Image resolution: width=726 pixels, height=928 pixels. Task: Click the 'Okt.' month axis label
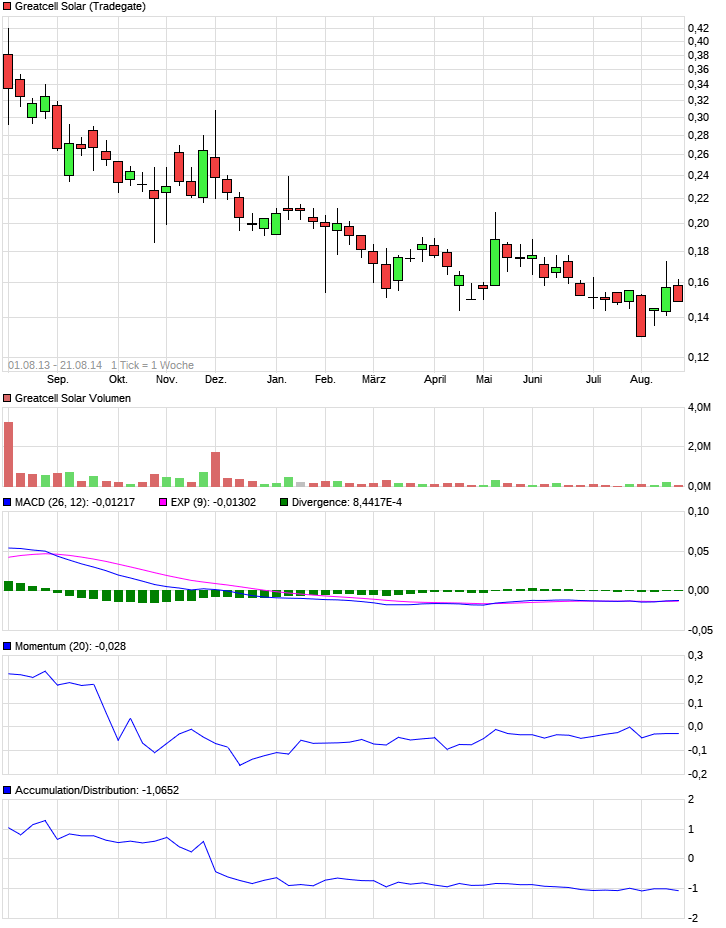118,379
